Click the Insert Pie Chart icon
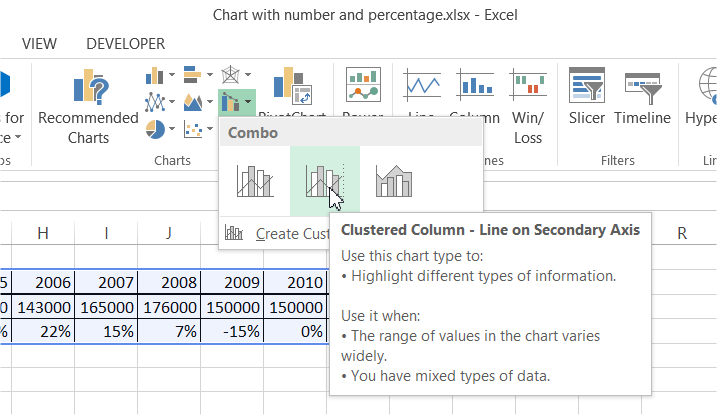The height and width of the screenshot is (415, 717). tap(155, 129)
